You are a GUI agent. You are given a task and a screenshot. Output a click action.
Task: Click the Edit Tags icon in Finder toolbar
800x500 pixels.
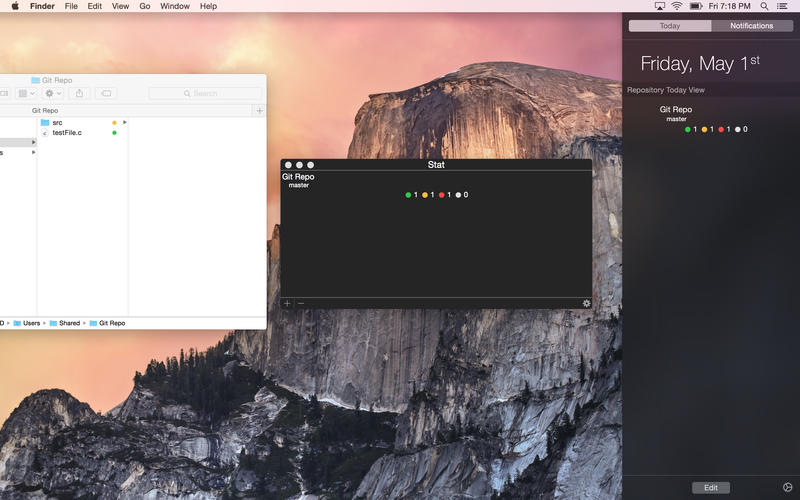point(106,93)
